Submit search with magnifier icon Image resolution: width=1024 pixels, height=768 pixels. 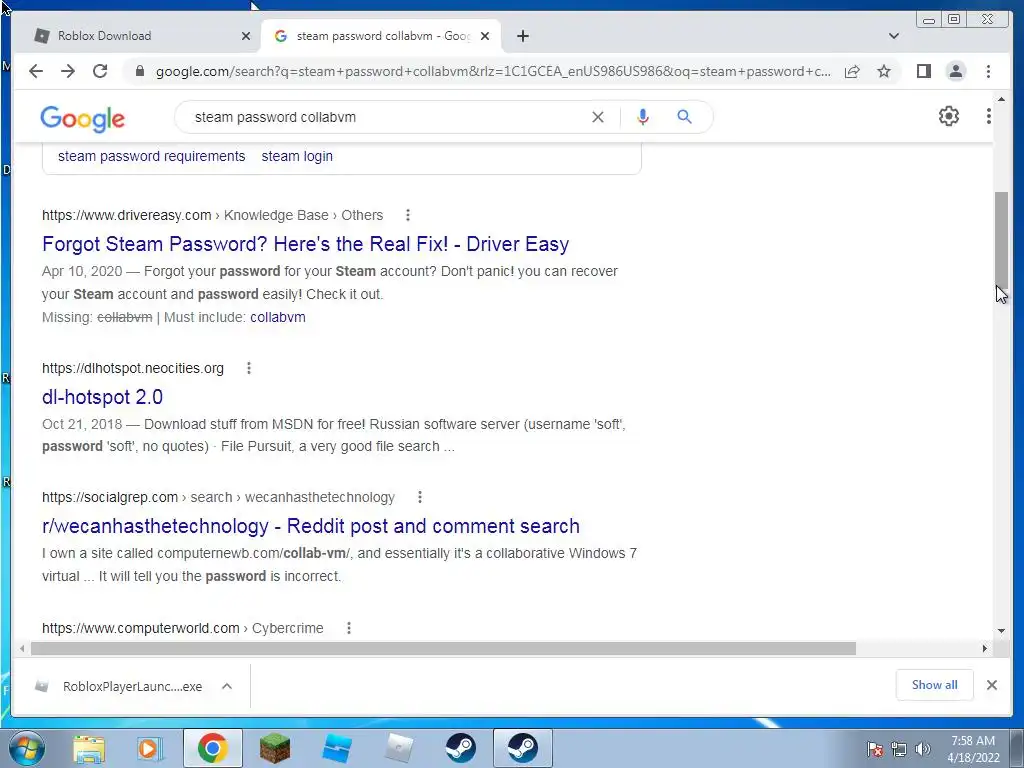pyautogui.click(x=684, y=117)
